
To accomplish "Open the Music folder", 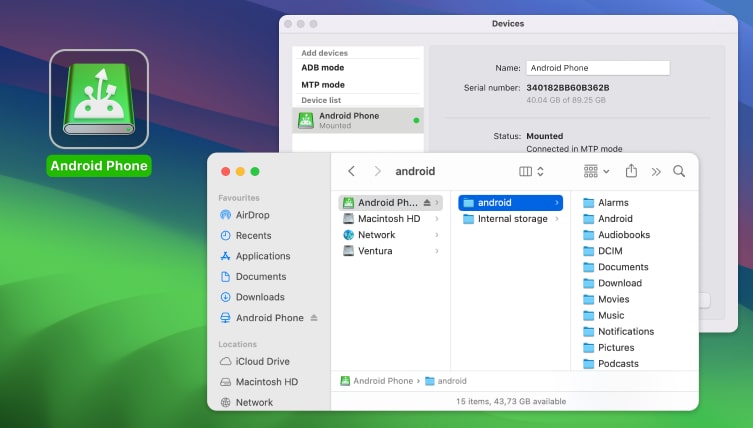I will pyautogui.click(x=604, y=315).
